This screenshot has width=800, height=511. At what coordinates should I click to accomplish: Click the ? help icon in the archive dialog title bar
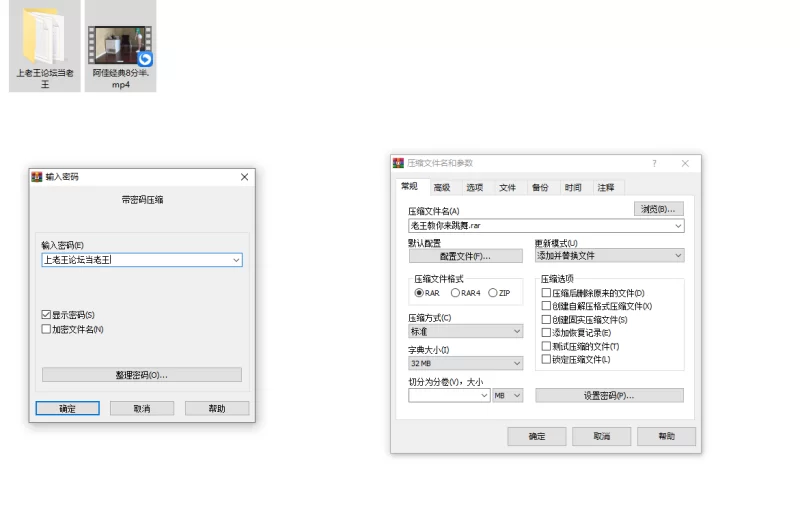(655, 163)
